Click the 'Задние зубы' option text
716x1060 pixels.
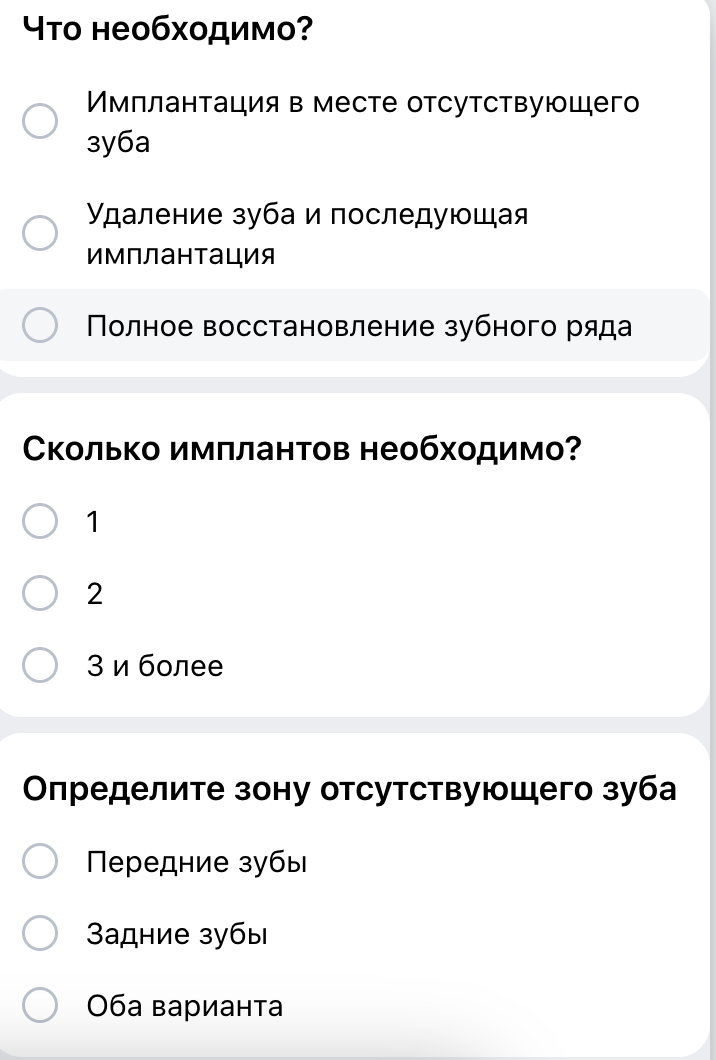tap(177, 935)
